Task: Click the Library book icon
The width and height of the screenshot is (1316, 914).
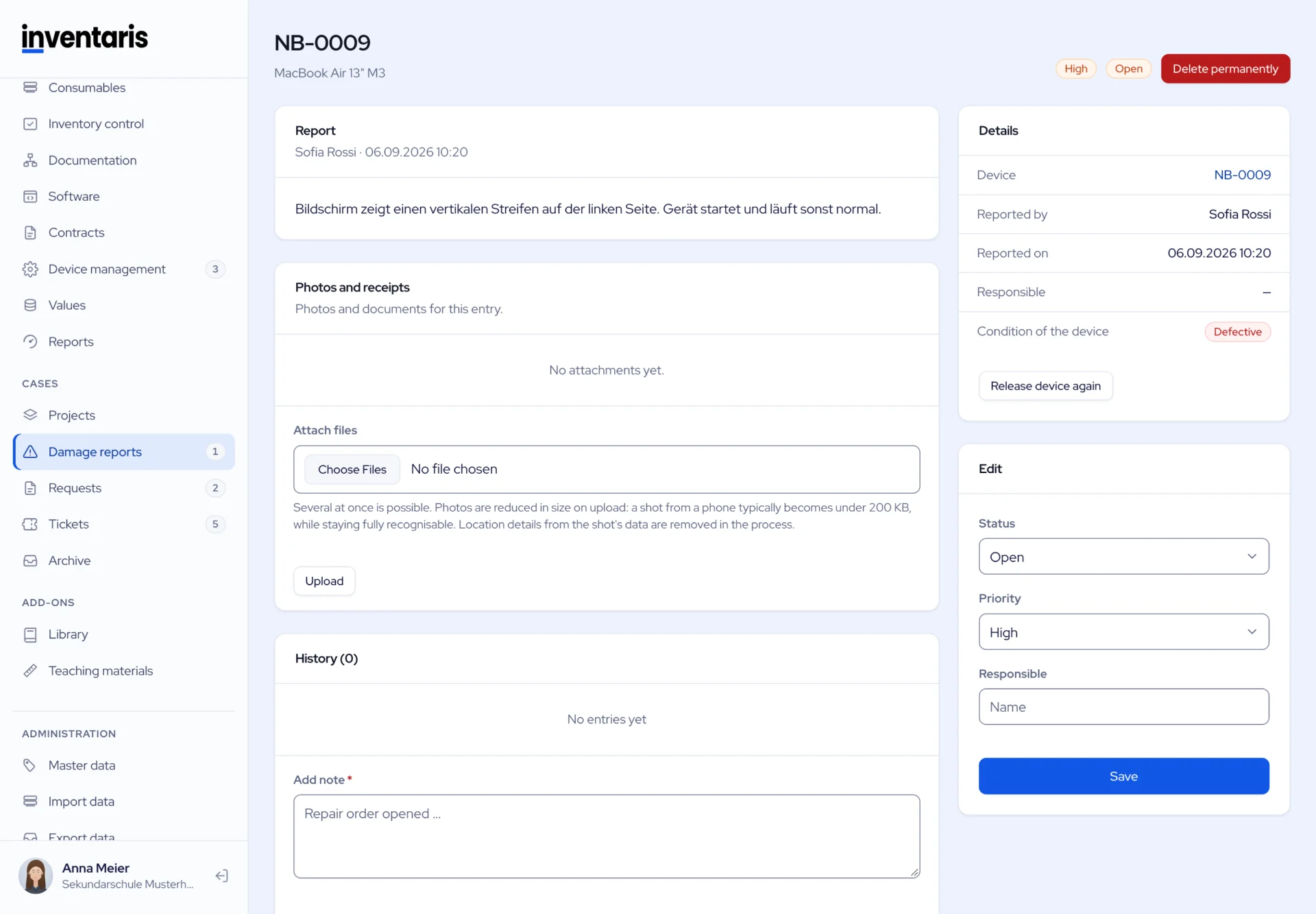Action: tap(30, 635)
